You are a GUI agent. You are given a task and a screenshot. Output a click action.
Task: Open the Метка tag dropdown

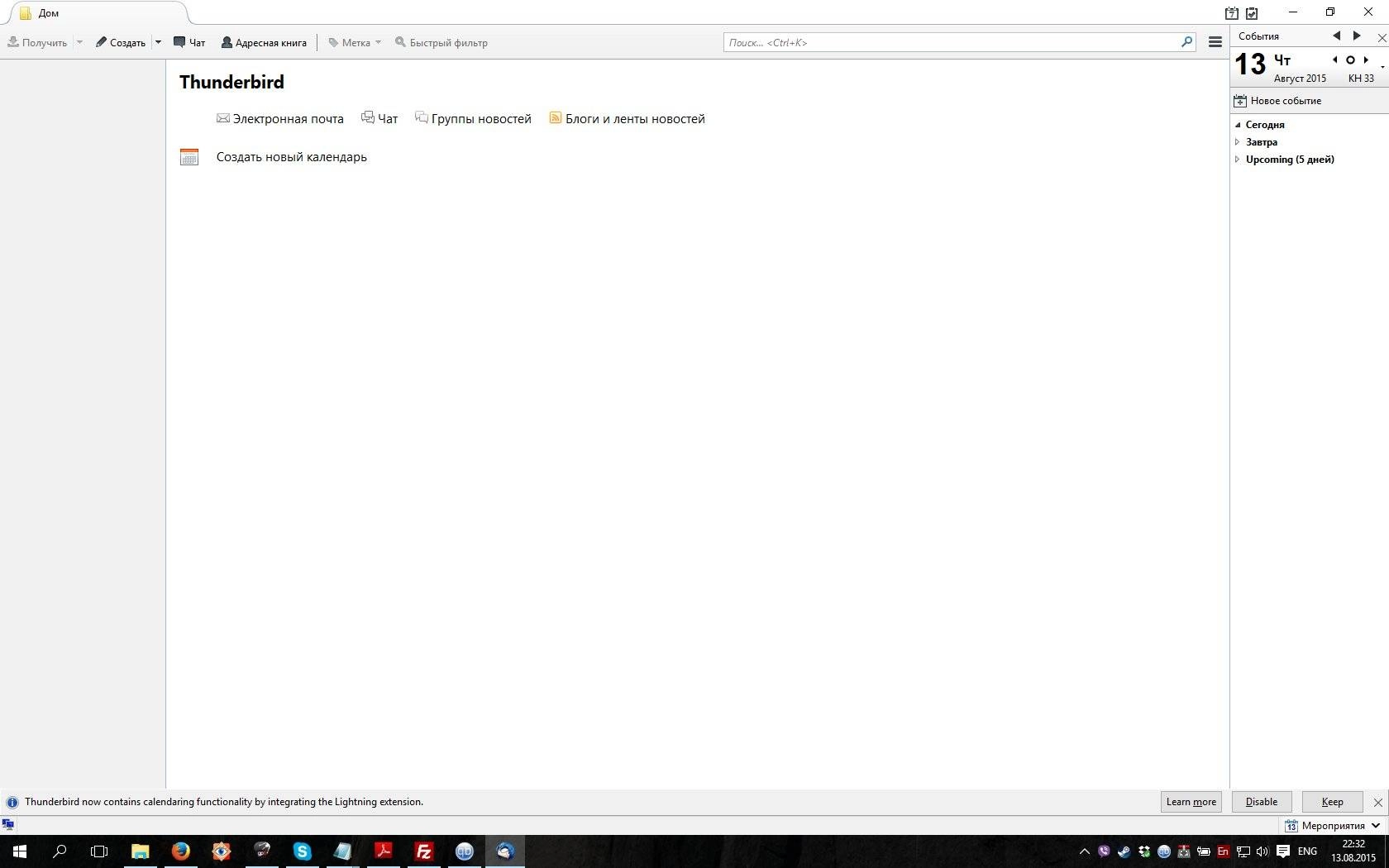(355, 42)
